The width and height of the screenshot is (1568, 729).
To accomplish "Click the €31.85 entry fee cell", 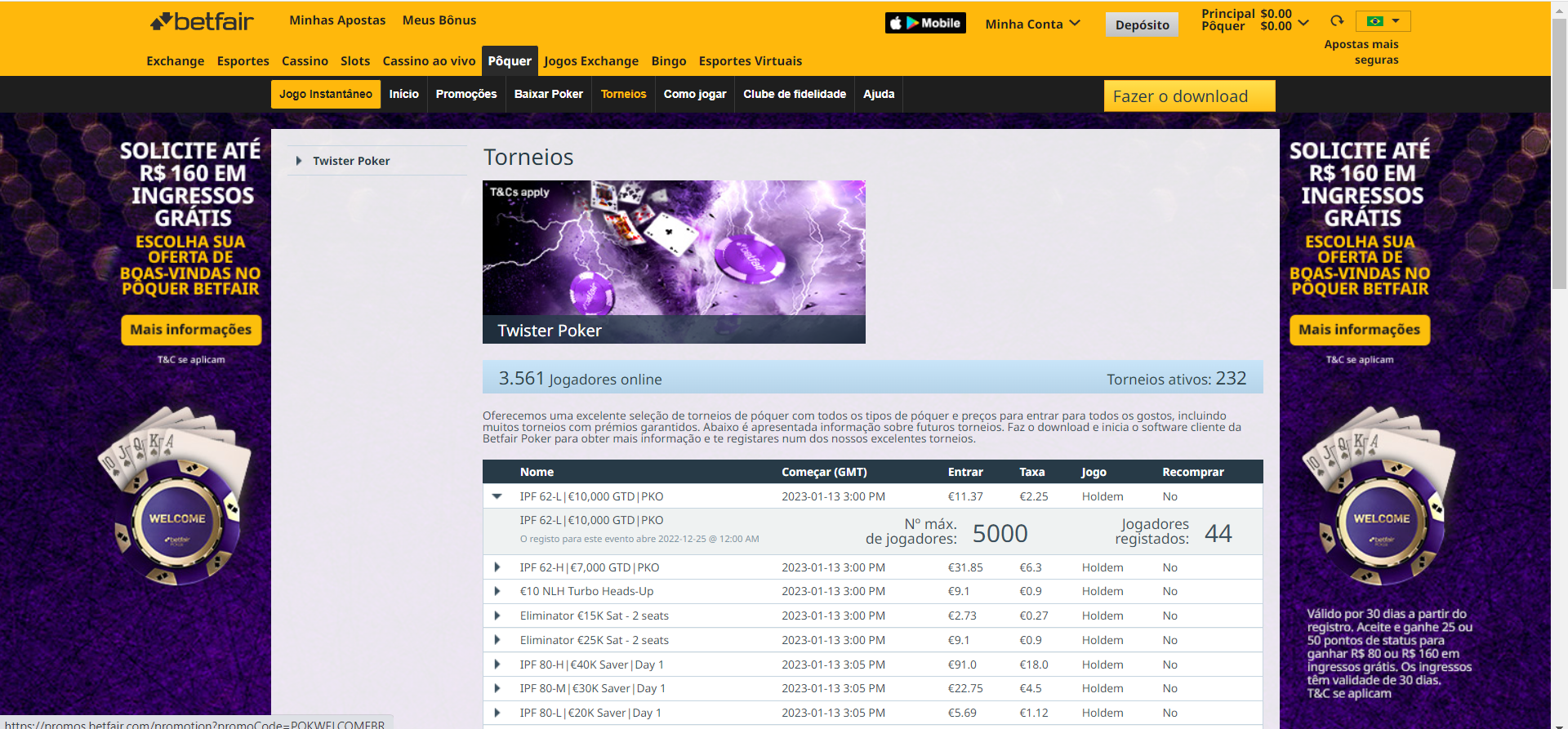I will (x=965, y=567).
